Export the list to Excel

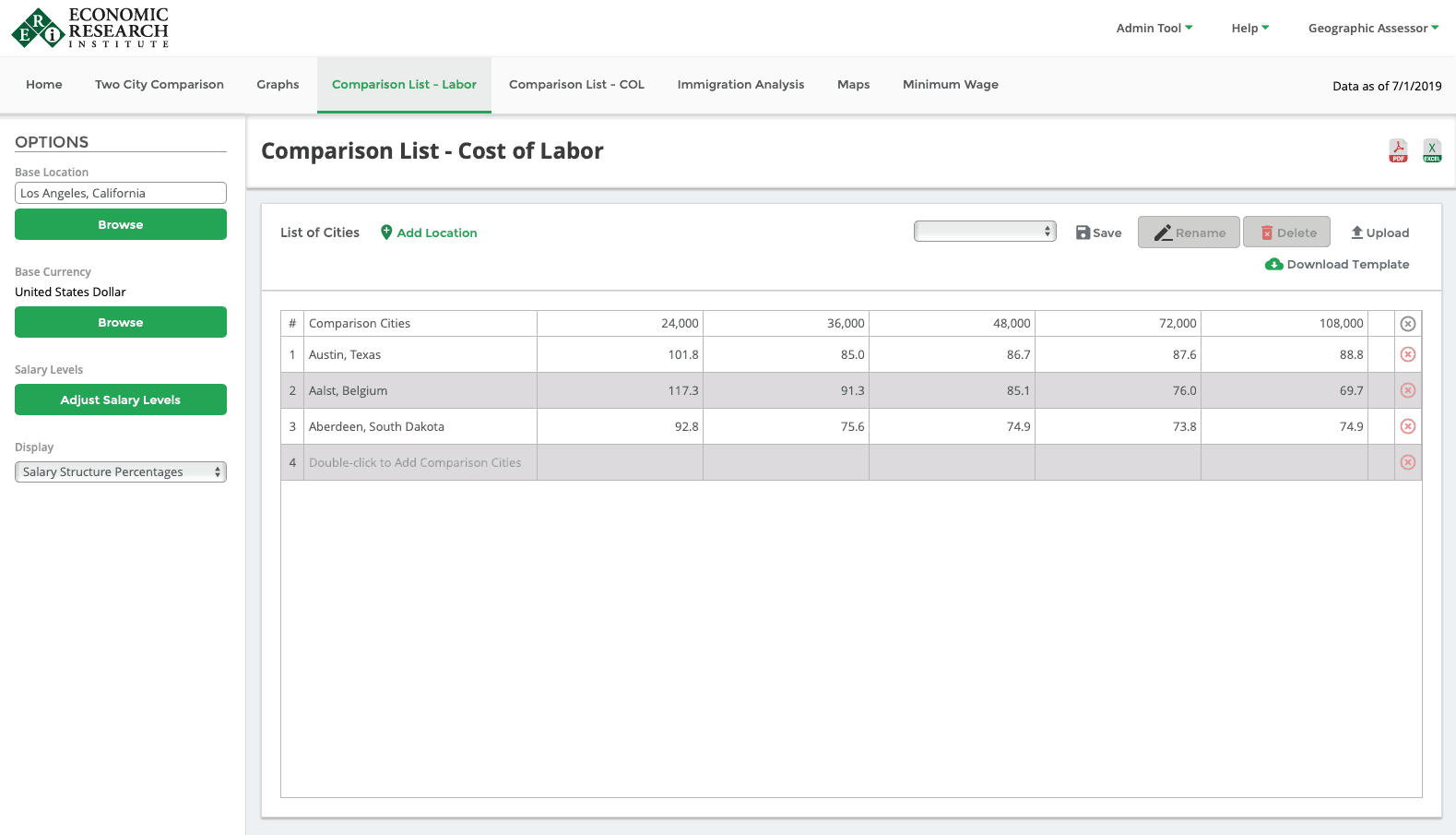[1431, 151]
